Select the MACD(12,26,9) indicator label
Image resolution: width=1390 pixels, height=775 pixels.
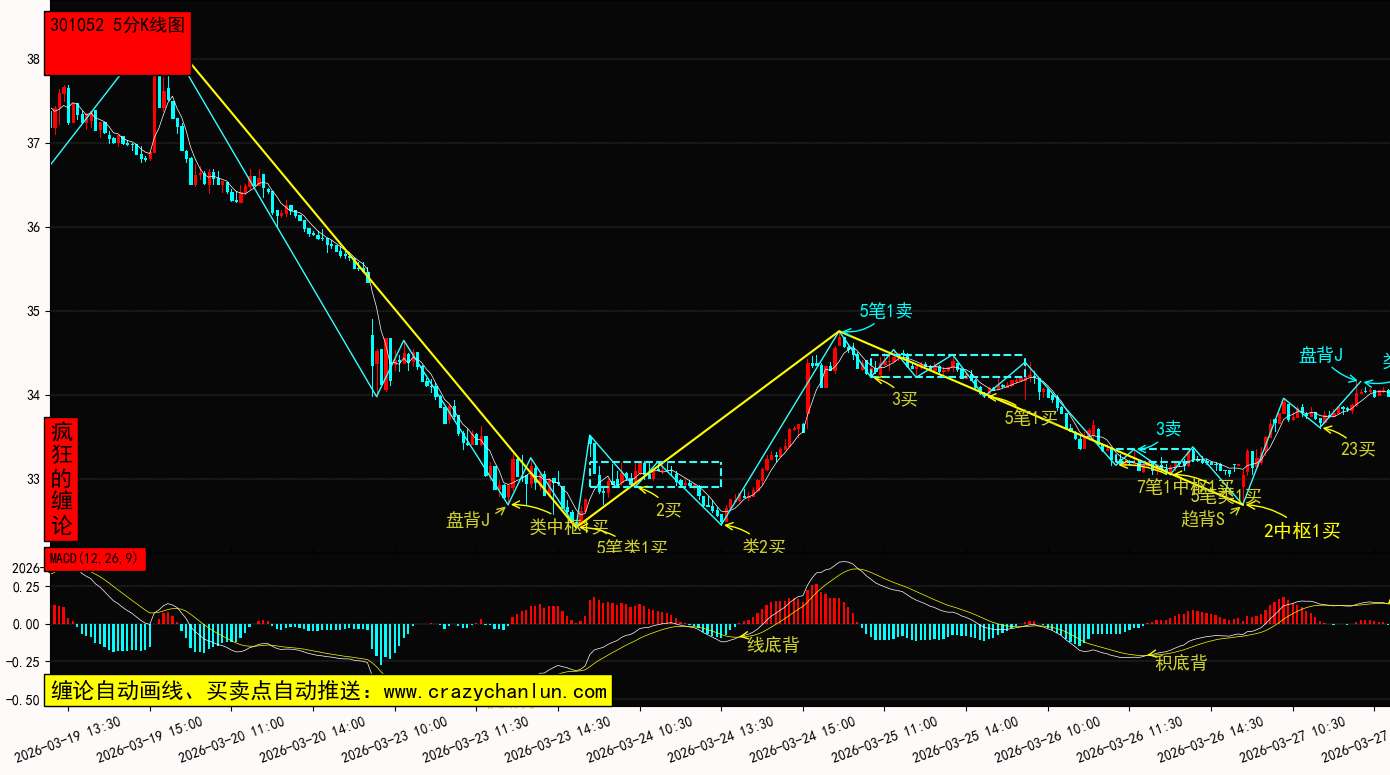pyautogui.click(x=95, y=559)
